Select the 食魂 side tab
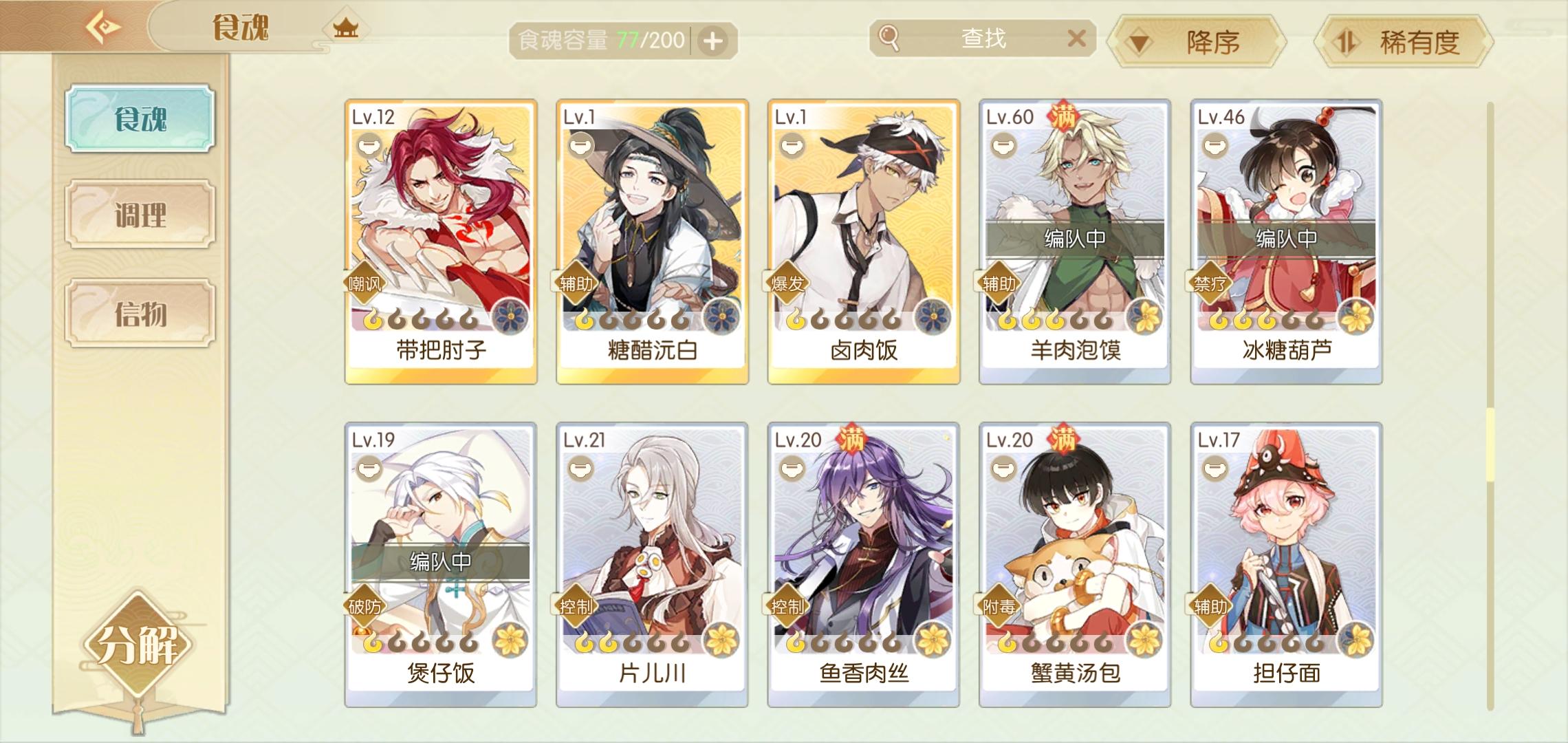 point(140,118)
